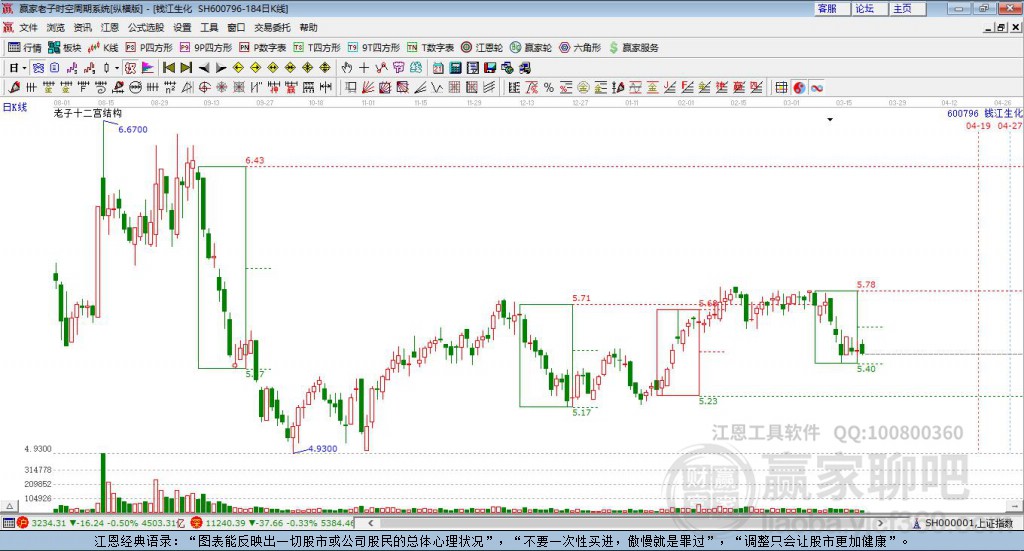Open the 文件 menu

click(29, 27)
